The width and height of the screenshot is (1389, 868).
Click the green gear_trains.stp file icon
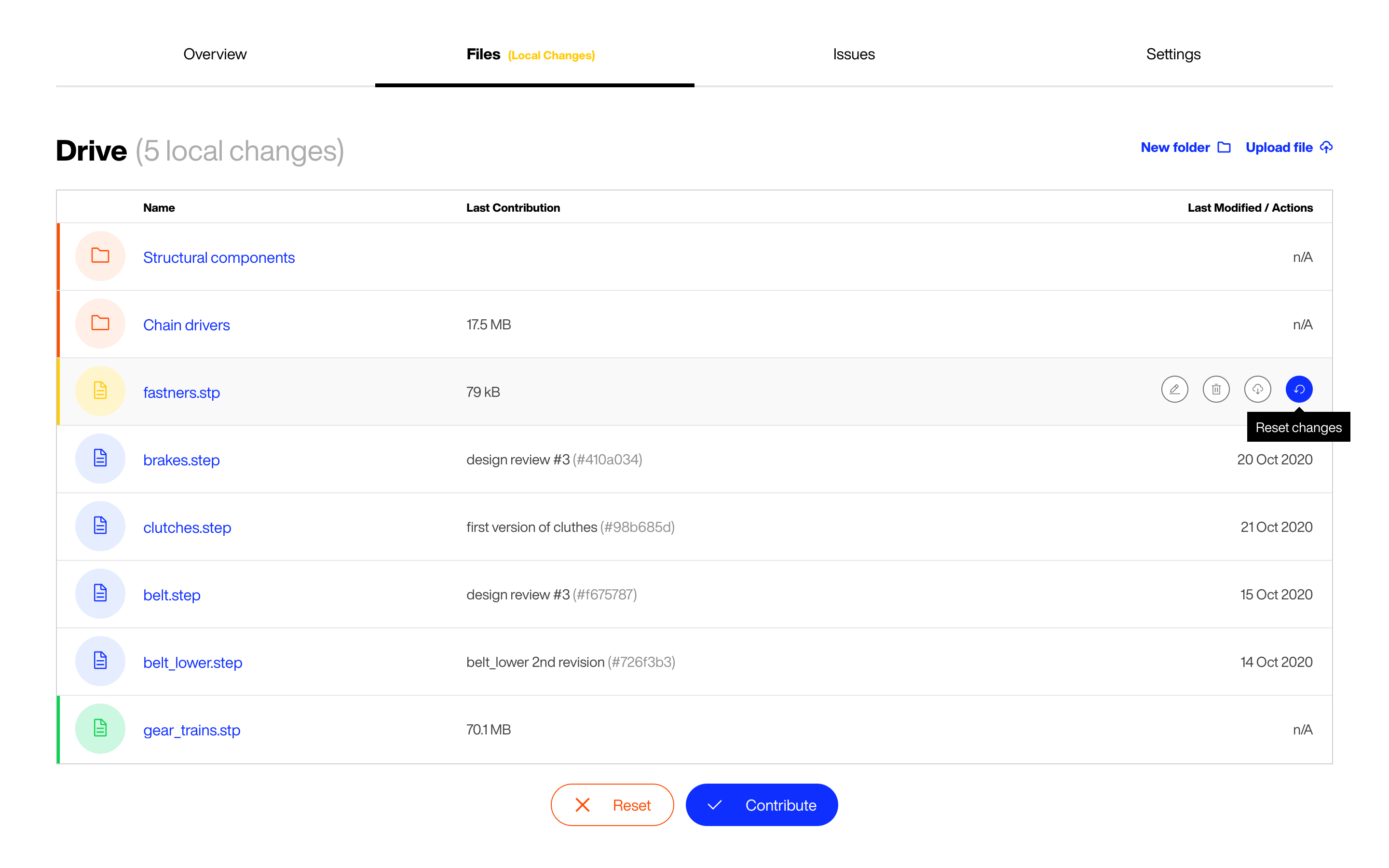(x=100, y=729)
